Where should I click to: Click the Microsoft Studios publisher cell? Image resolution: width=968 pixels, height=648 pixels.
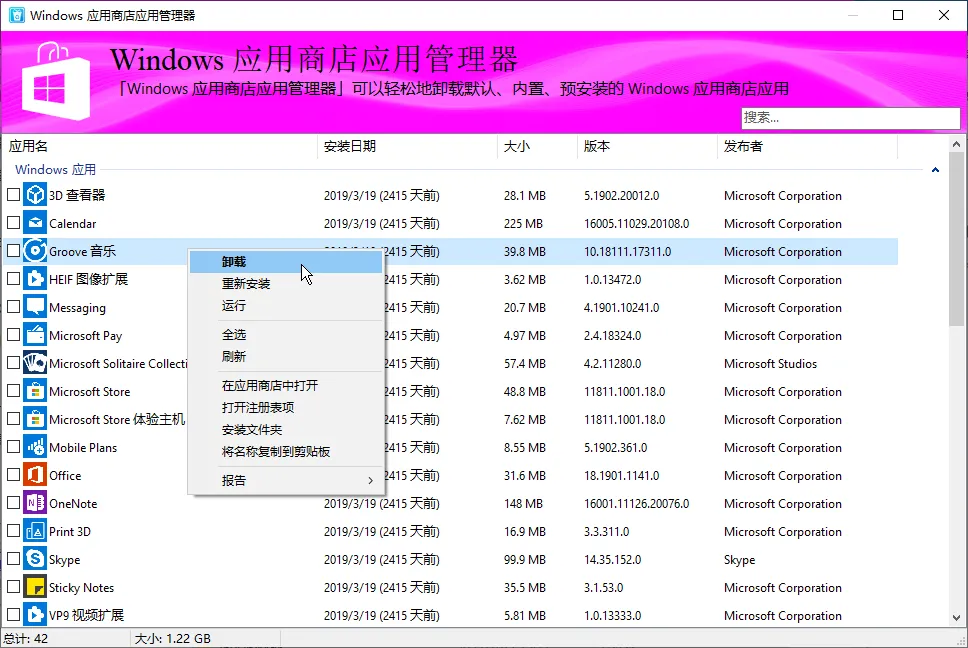click(x=770, y=363)
